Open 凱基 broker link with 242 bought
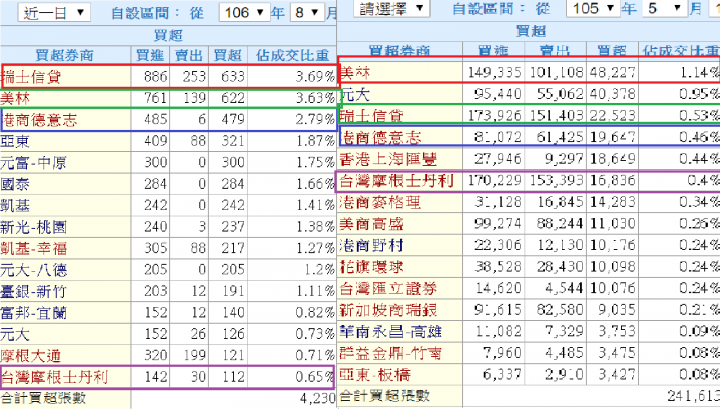Screen dimensions: 720x410 15,205
